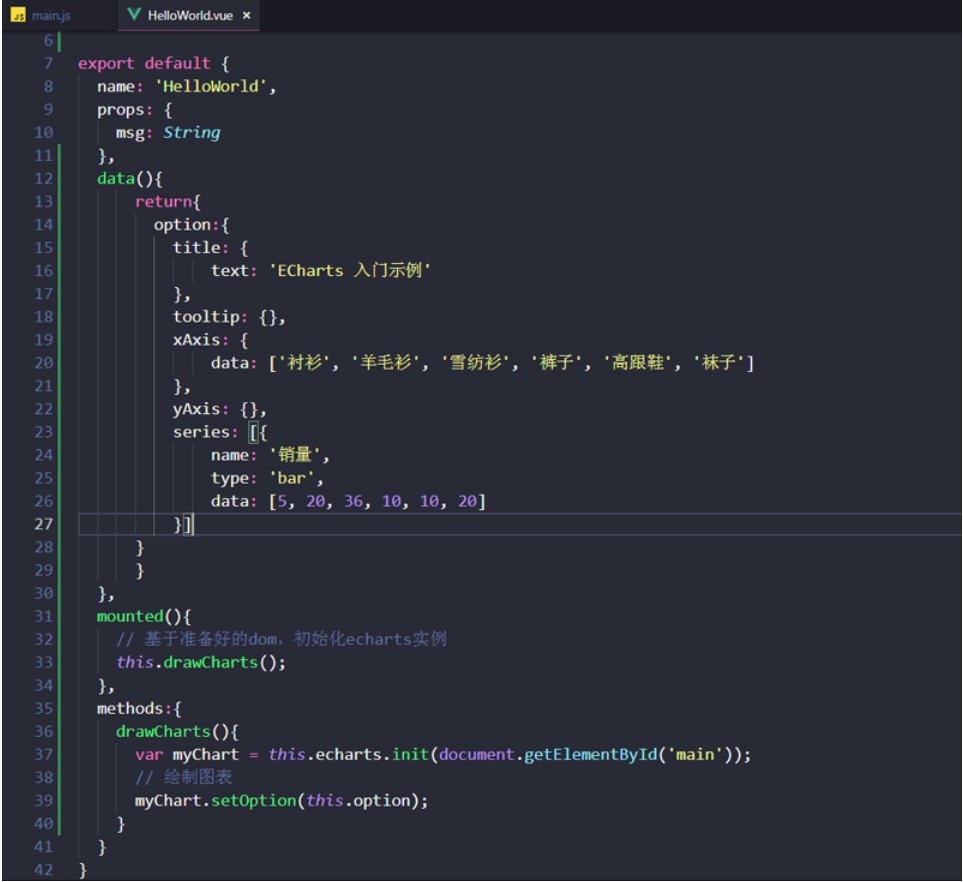Click the '销量' name string
Screen dimensions: 963x882
click(295, 455)
